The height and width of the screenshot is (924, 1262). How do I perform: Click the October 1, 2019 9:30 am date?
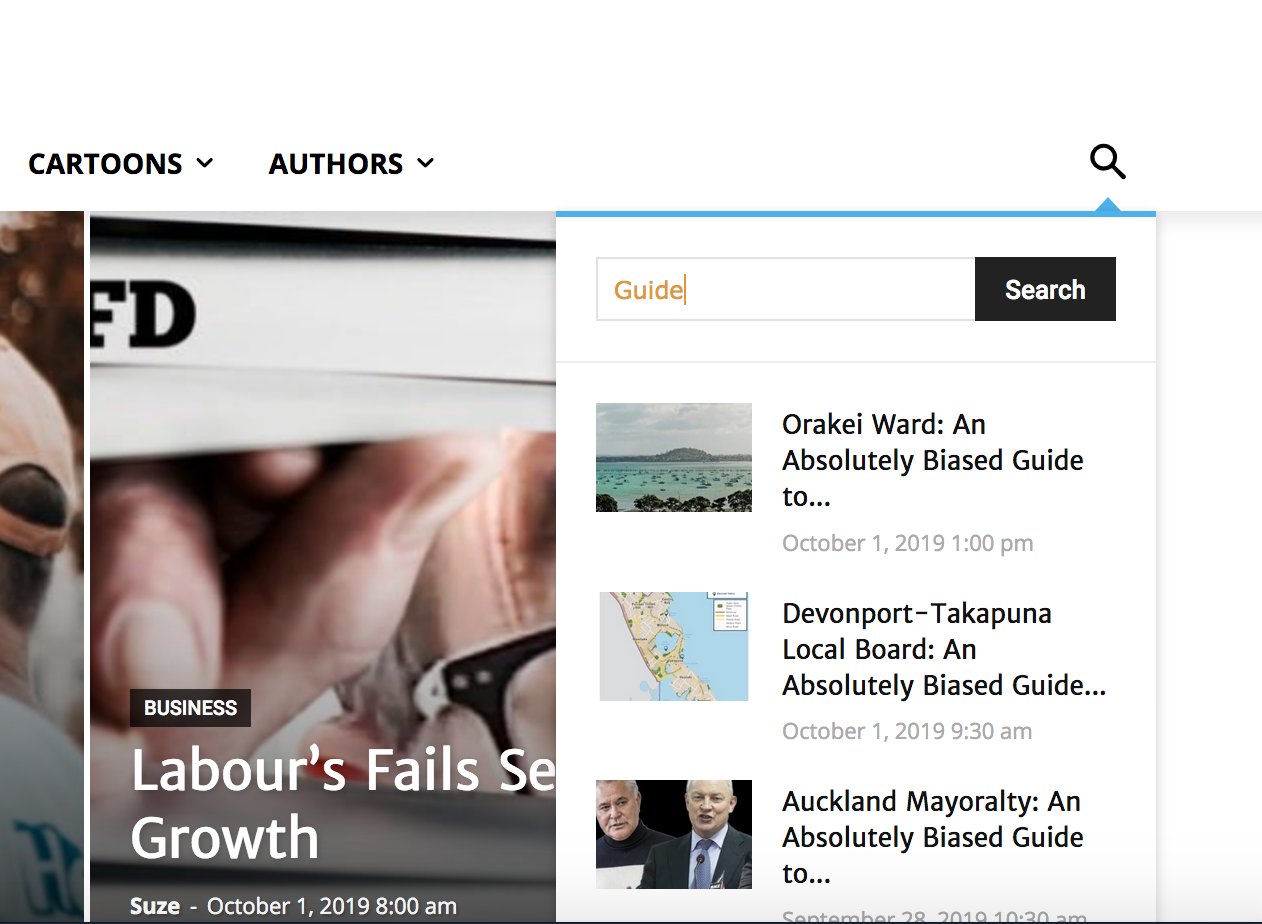coord(907,731)
